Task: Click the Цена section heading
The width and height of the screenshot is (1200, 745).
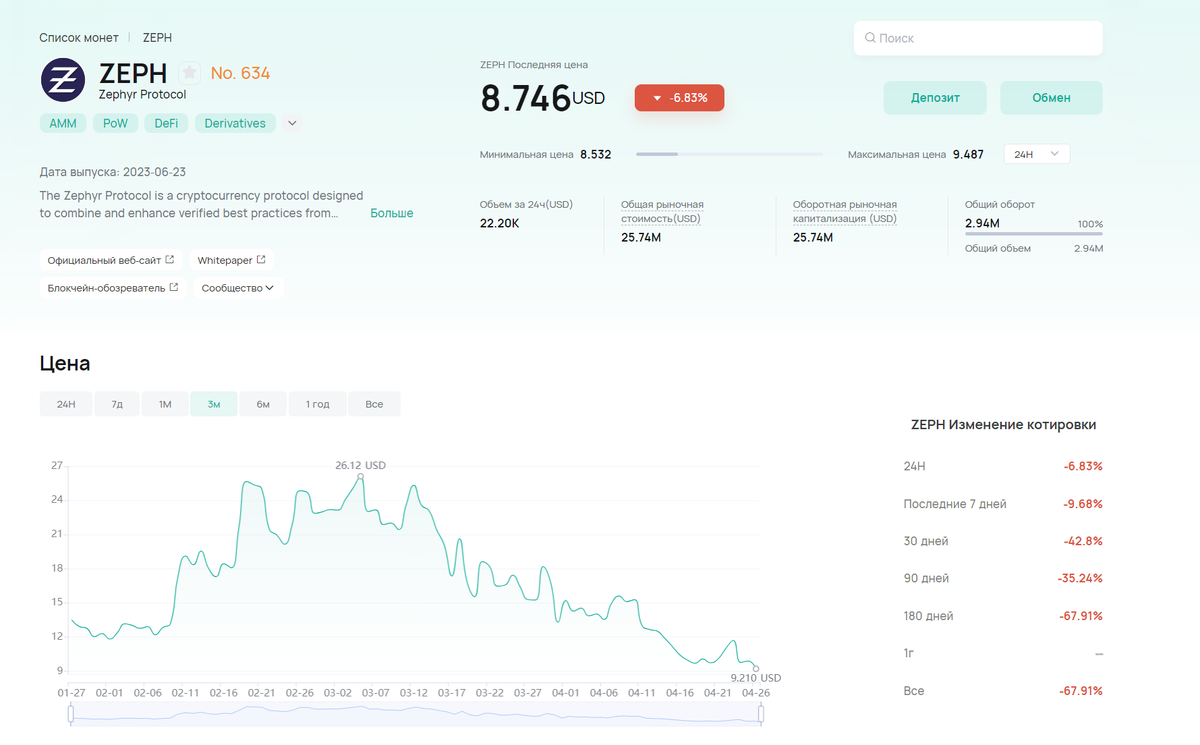Action: (x=65, y=363)
